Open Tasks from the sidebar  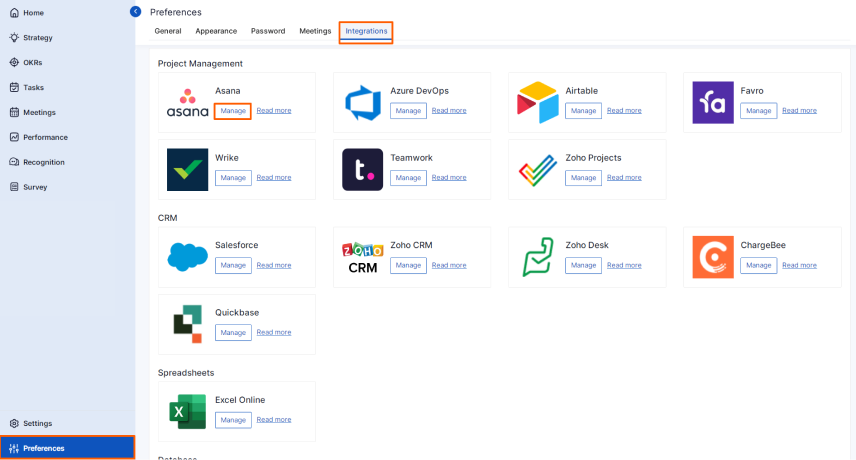click(33, 87)
